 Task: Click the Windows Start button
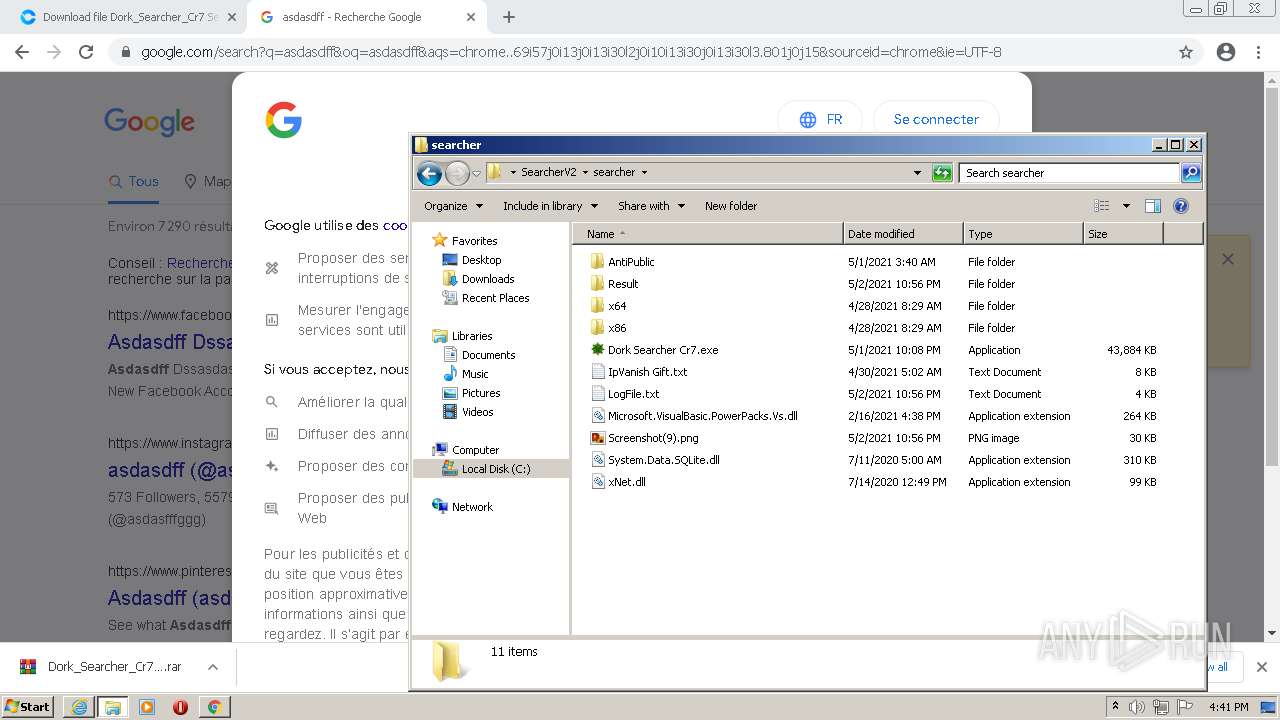click(28, 707)
